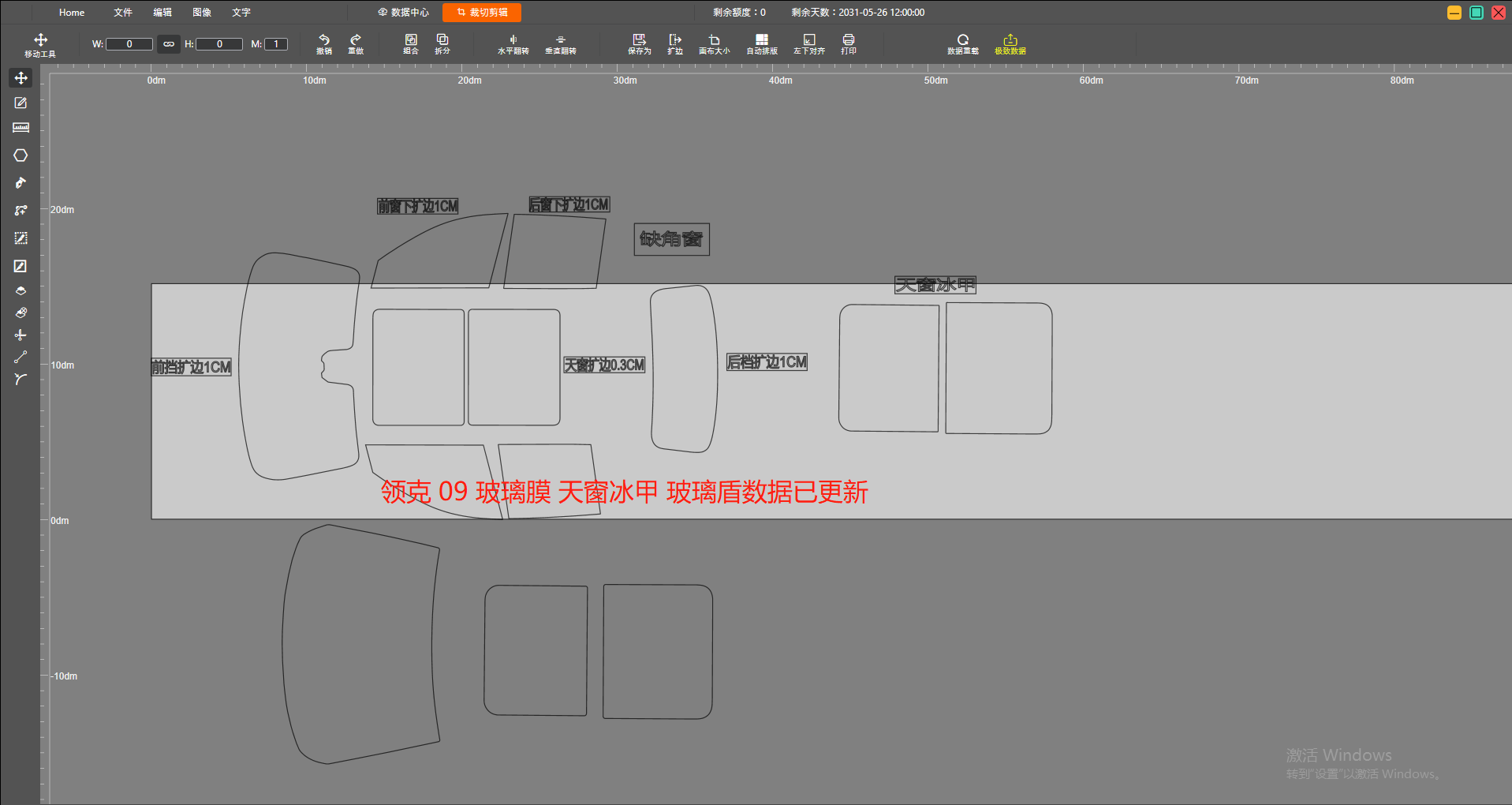
Task: Click data reload (数据重载) icon
Action: 963,44
